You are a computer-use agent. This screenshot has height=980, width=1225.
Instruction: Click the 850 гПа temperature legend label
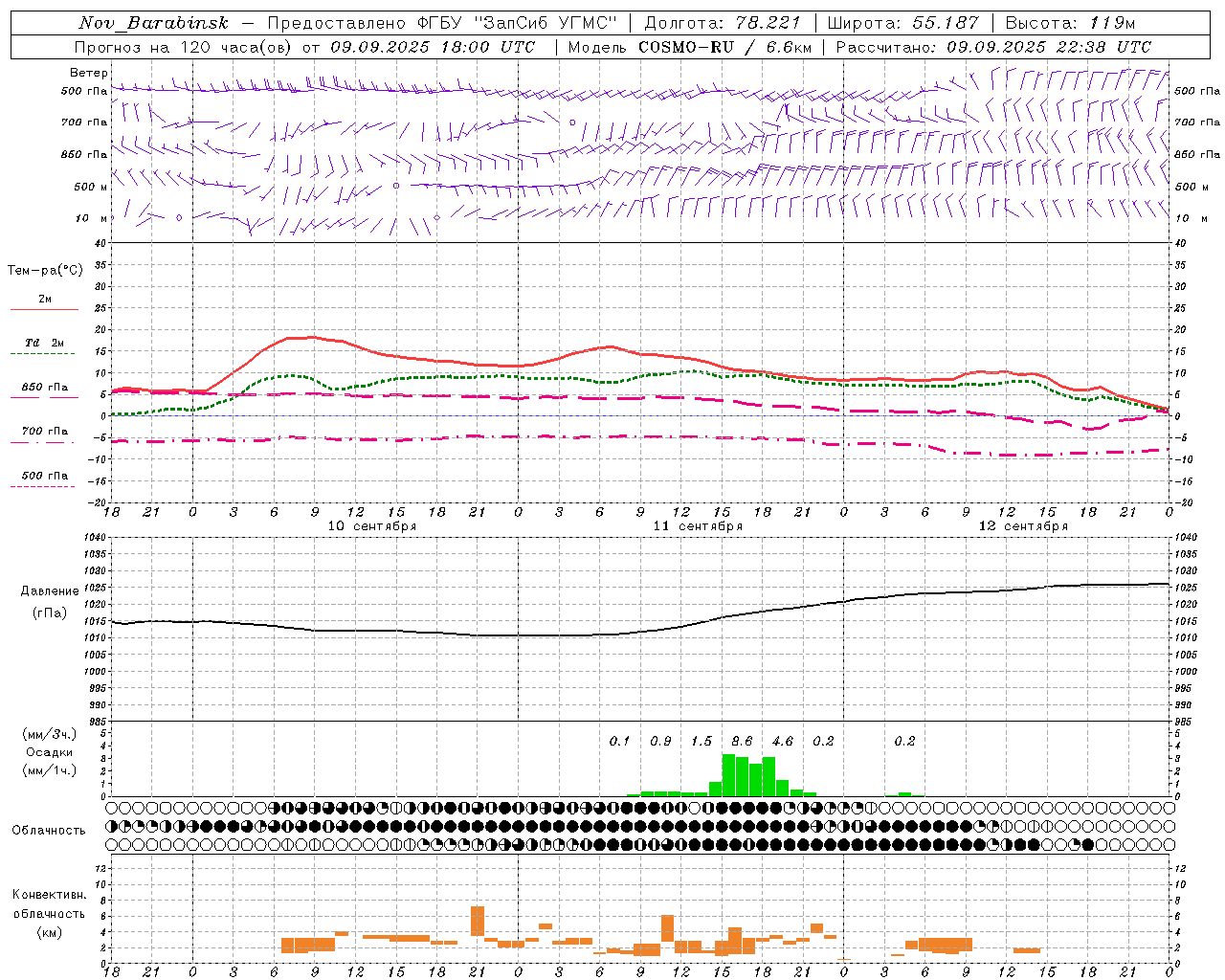coord(44,388)
